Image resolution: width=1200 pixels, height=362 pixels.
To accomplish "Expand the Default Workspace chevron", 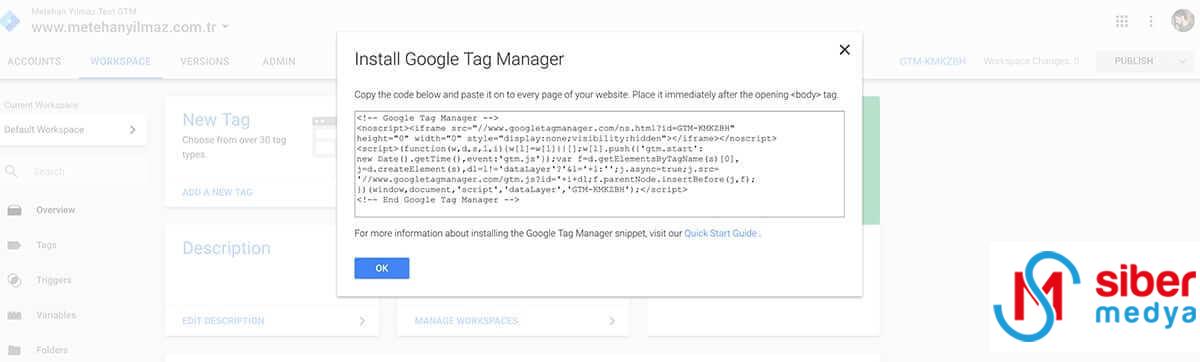I will 133,130.
